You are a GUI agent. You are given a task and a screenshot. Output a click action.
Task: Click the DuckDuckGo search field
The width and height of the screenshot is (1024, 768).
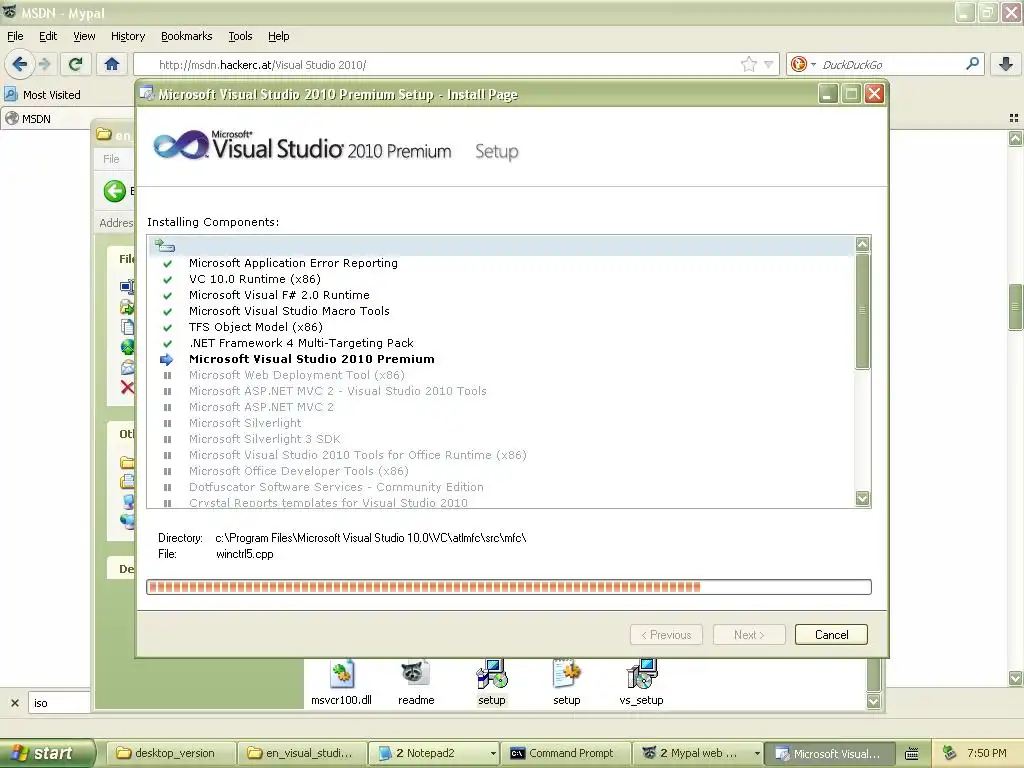pos(888,65)
